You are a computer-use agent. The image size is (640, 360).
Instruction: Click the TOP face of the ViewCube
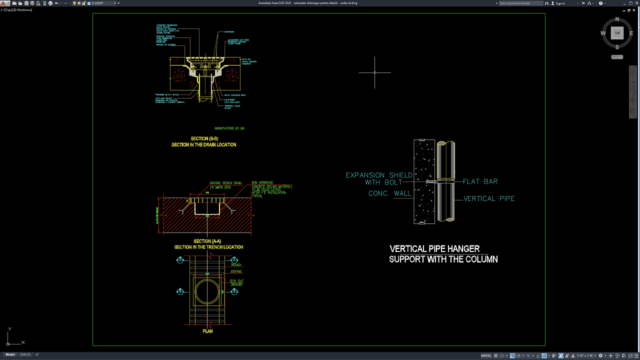[617, 33]
